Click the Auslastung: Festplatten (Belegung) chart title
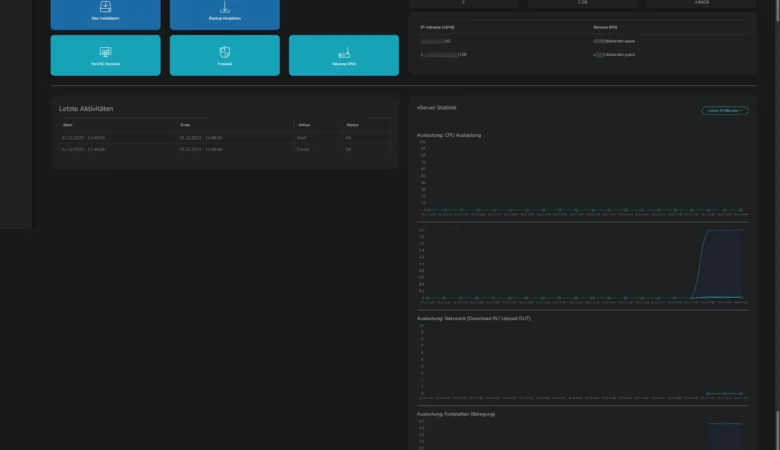Image resolution: width=780 pixels, height=450 pixels. pyautogui.click(x=456, y=414)
